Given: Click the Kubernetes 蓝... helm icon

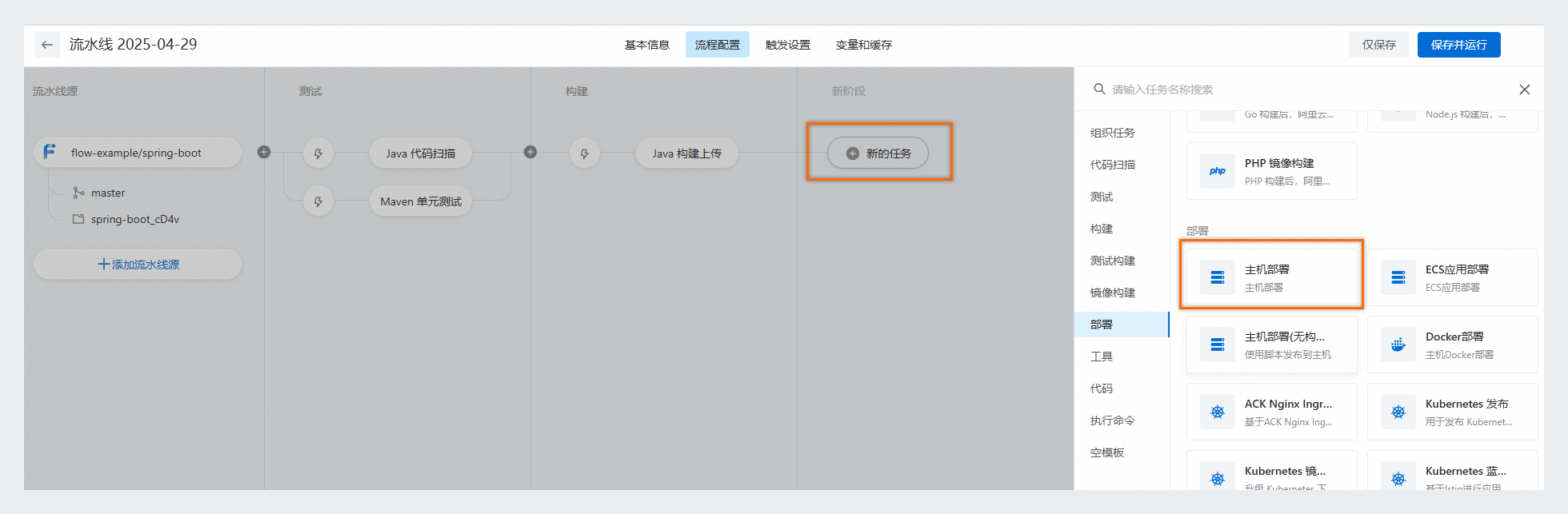Looking at the screenshot, I should tap(1398, 478).
